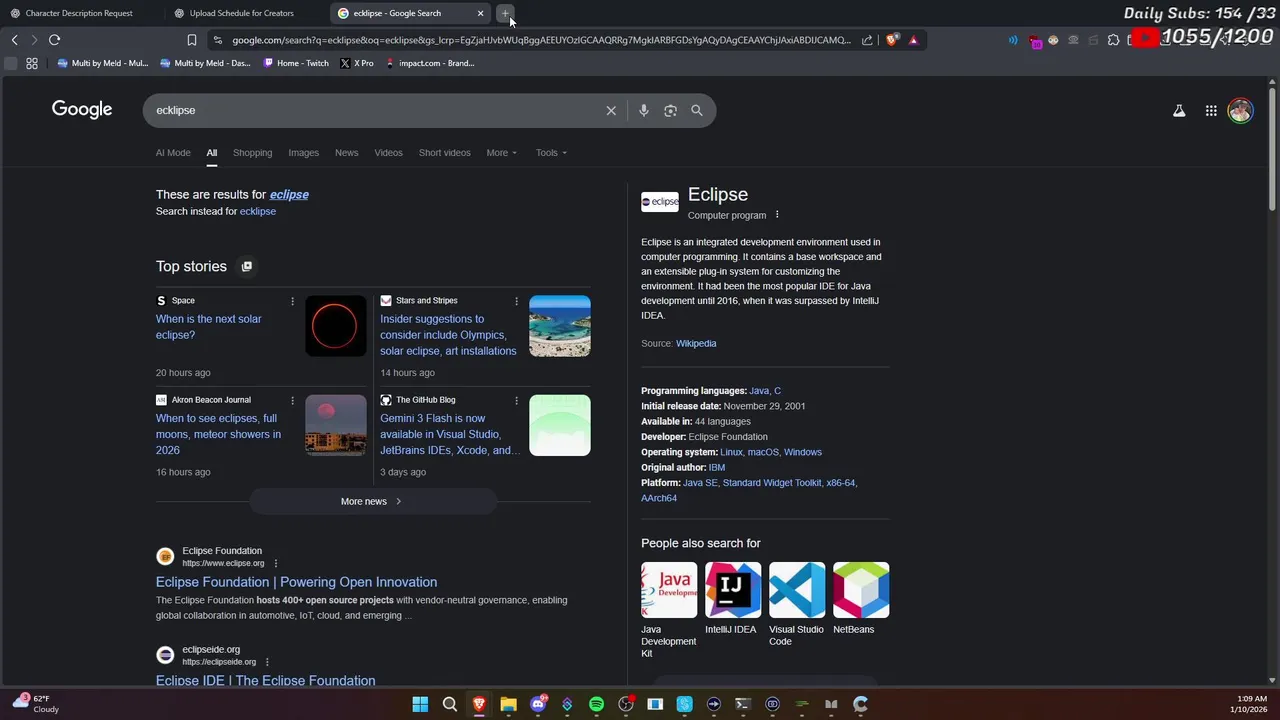Open the impact.com bookmark
This screenshot has height=720, width=1280.
coord(430,63)
